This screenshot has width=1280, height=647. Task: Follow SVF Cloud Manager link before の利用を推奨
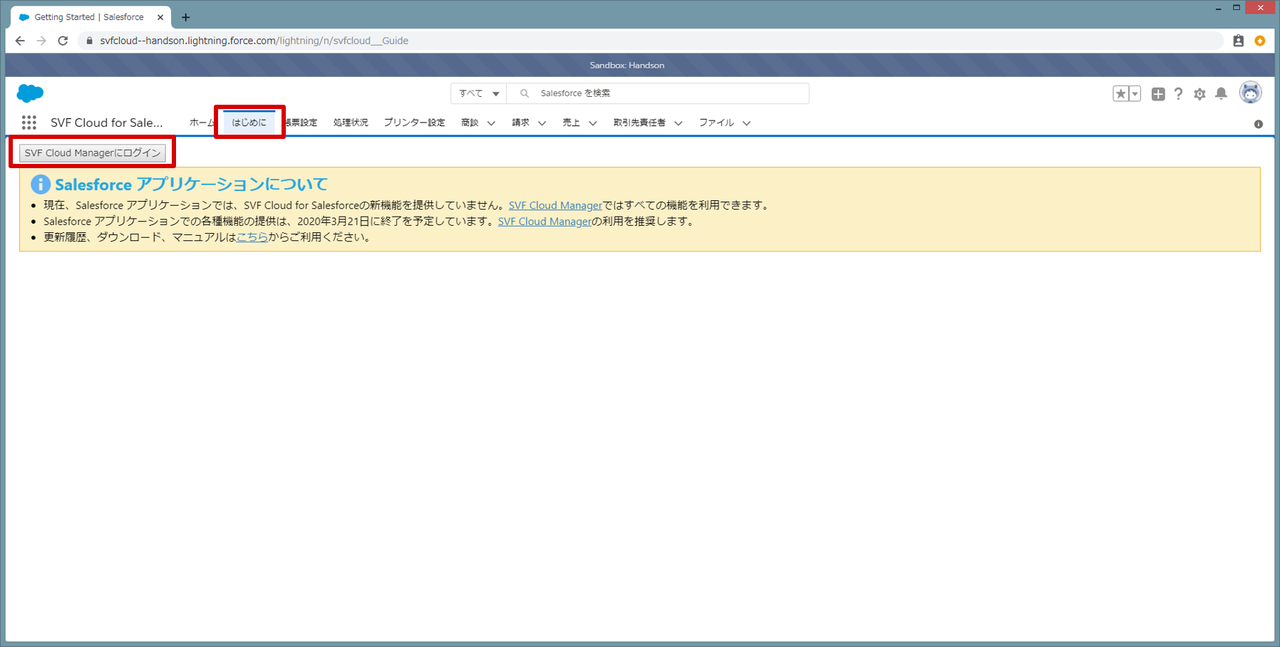pyautogui.click(x=544, y=221)
